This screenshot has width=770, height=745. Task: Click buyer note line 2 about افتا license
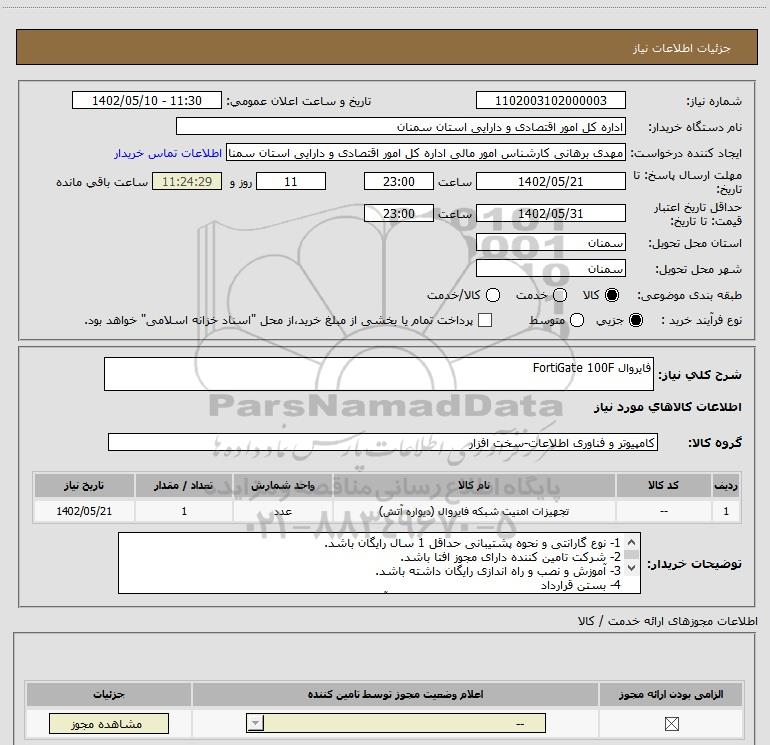click(x=511, y=557)
